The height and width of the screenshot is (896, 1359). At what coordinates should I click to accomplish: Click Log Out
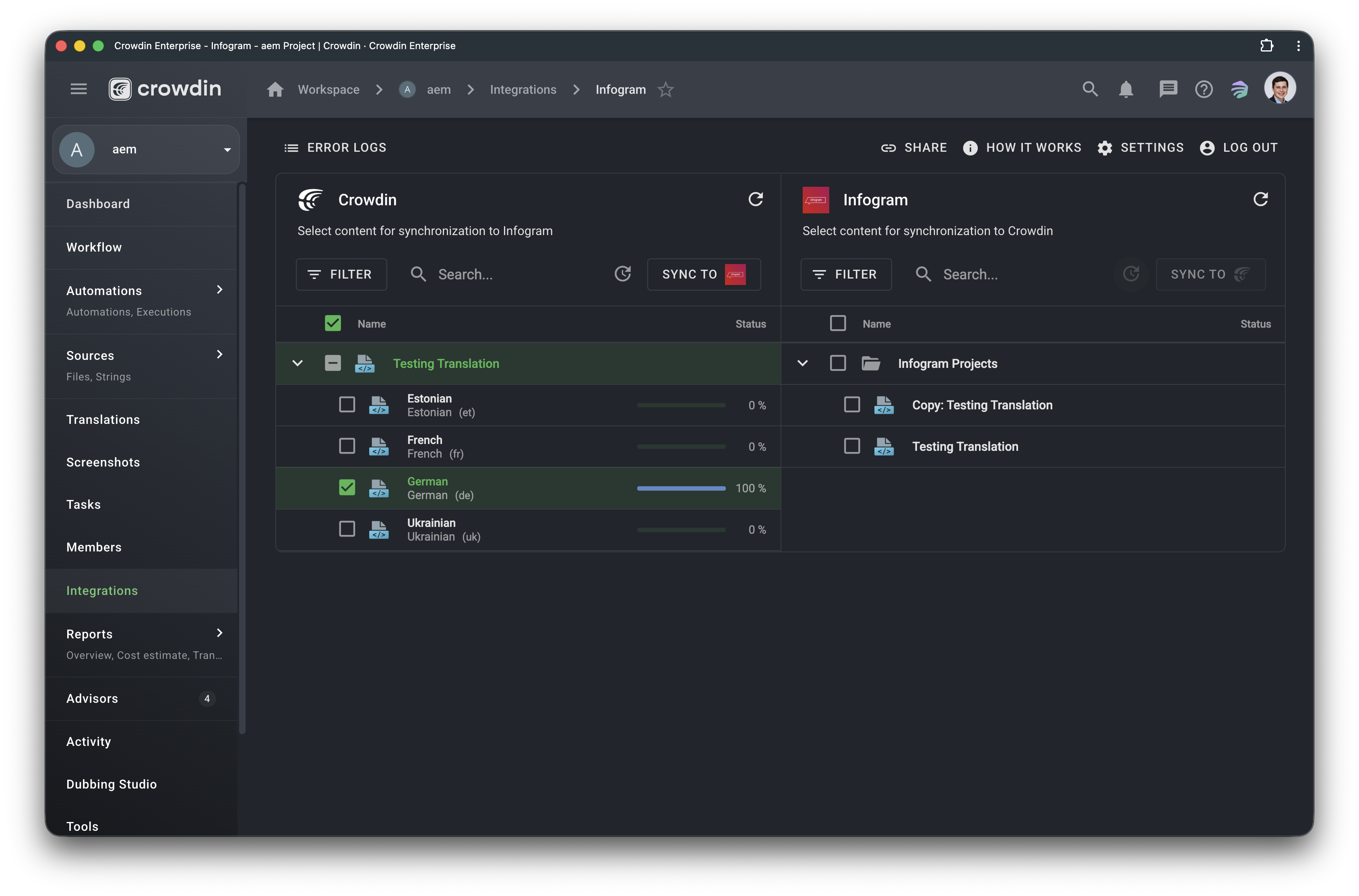[x=1238, y=148]
